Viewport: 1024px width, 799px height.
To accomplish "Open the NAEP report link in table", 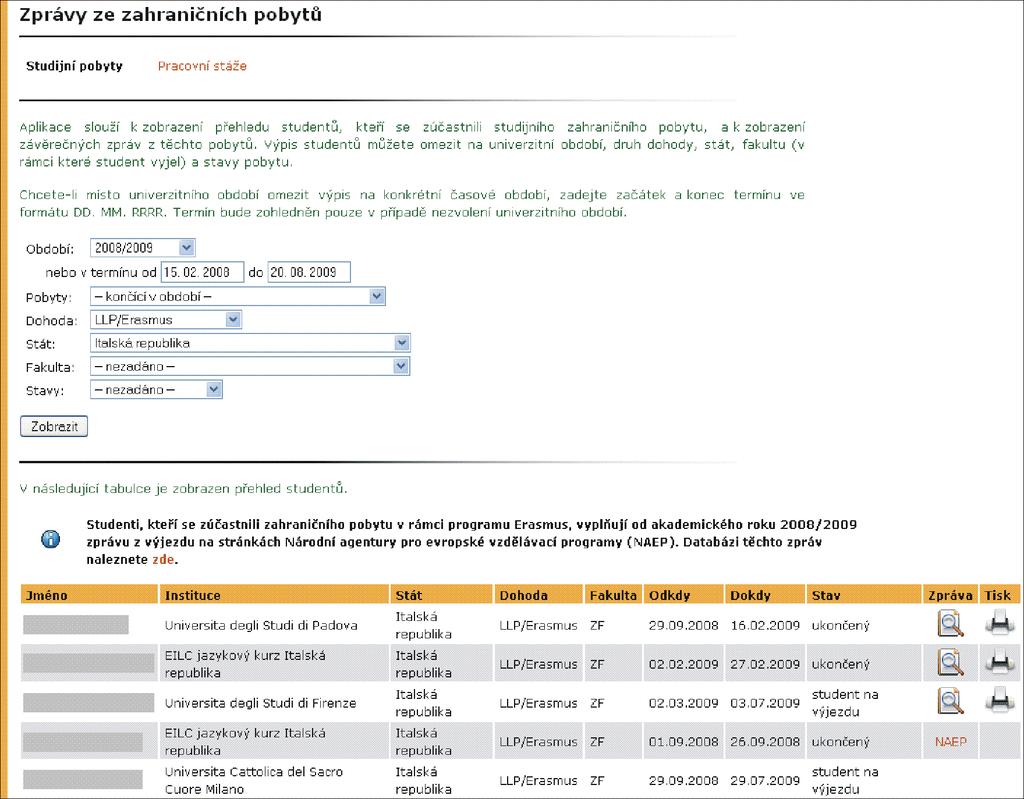I will coord(950,742).
